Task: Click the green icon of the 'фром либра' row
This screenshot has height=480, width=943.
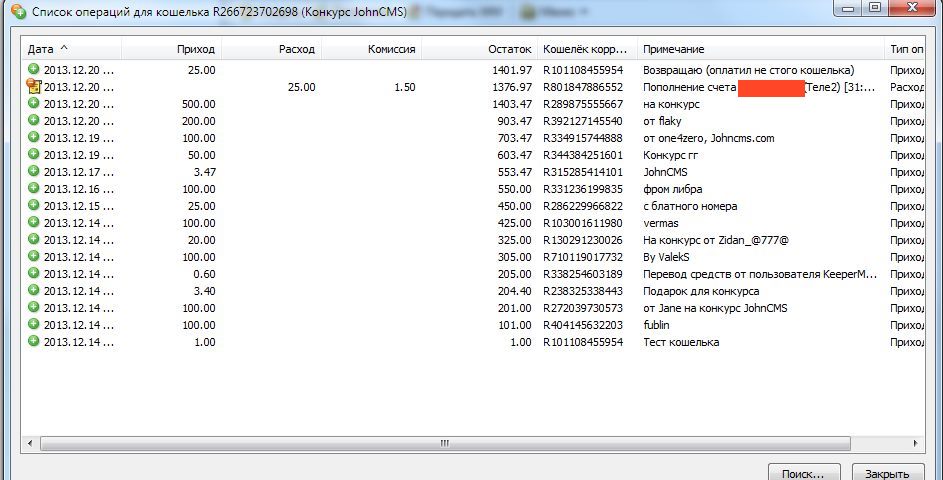Action: coord(34,188)
